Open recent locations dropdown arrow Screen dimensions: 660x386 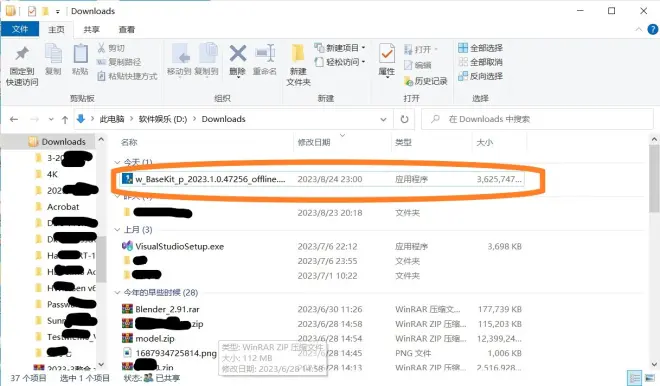pos(51,120)
